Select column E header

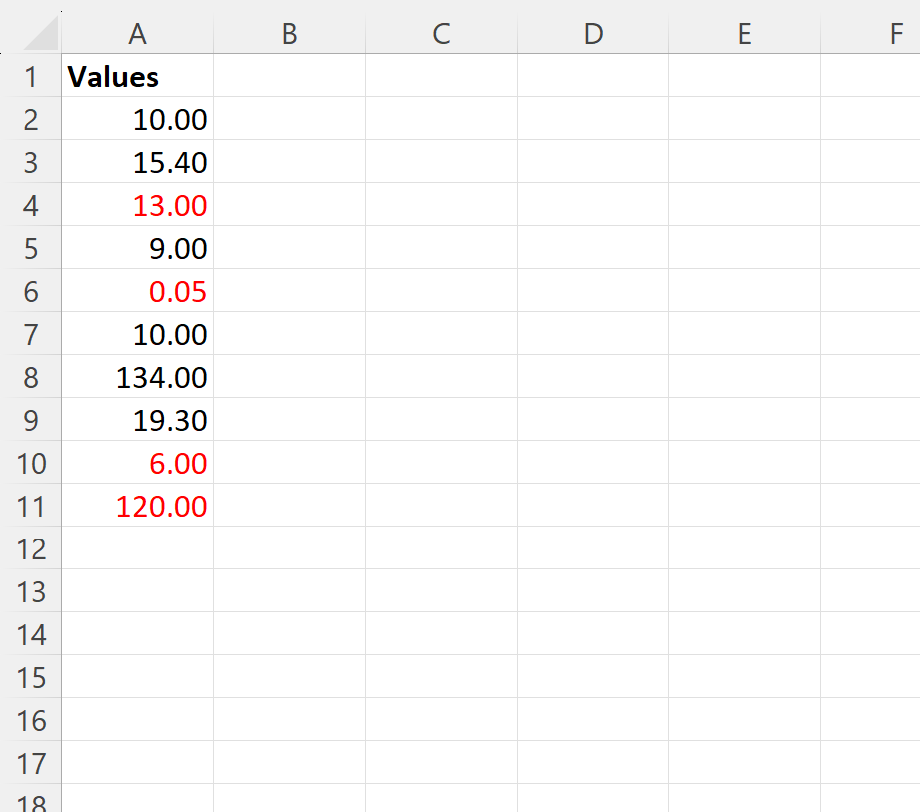[x=745, y=33]
